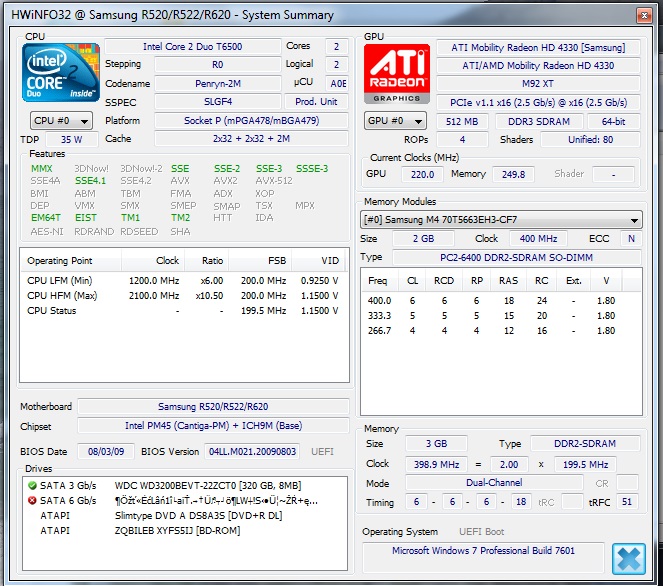Click the ATI Mobility Radeon HD 4330 [Samsung] field
The height and width of the screenshot is (586, 663).
click(x=538, y=47)
